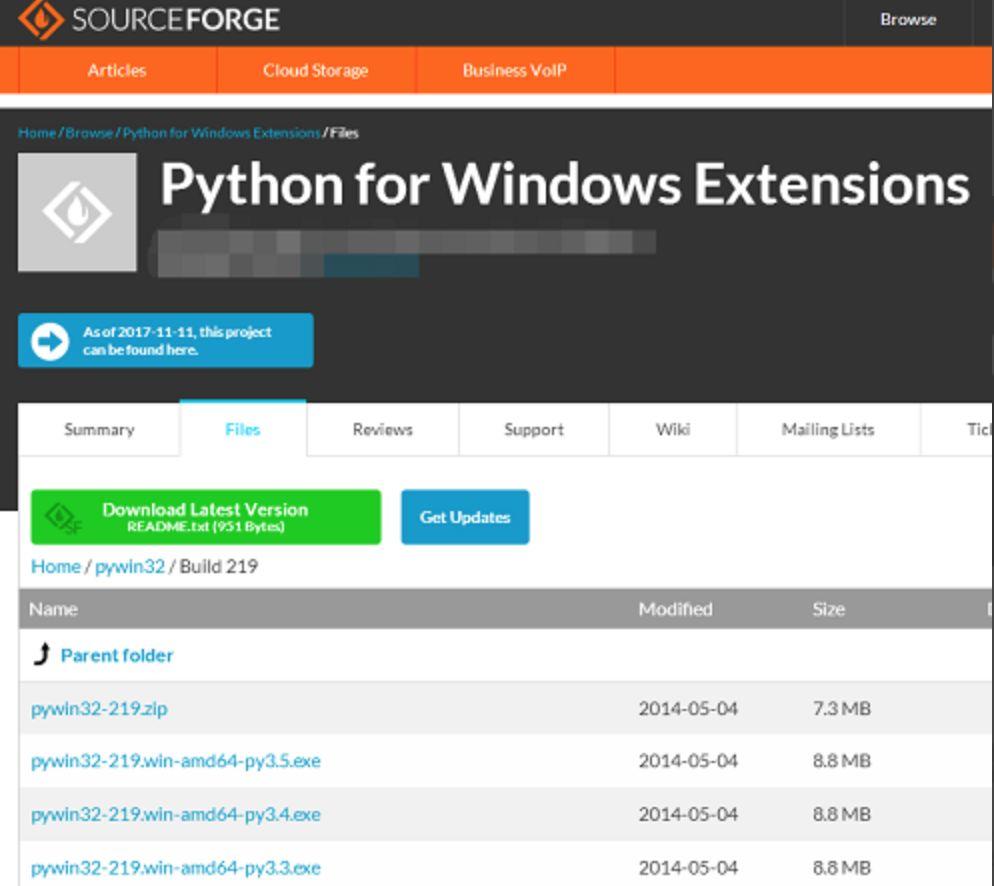Open the Mailing Lists tab
994x886 pixels.
[x=828, y=430]
